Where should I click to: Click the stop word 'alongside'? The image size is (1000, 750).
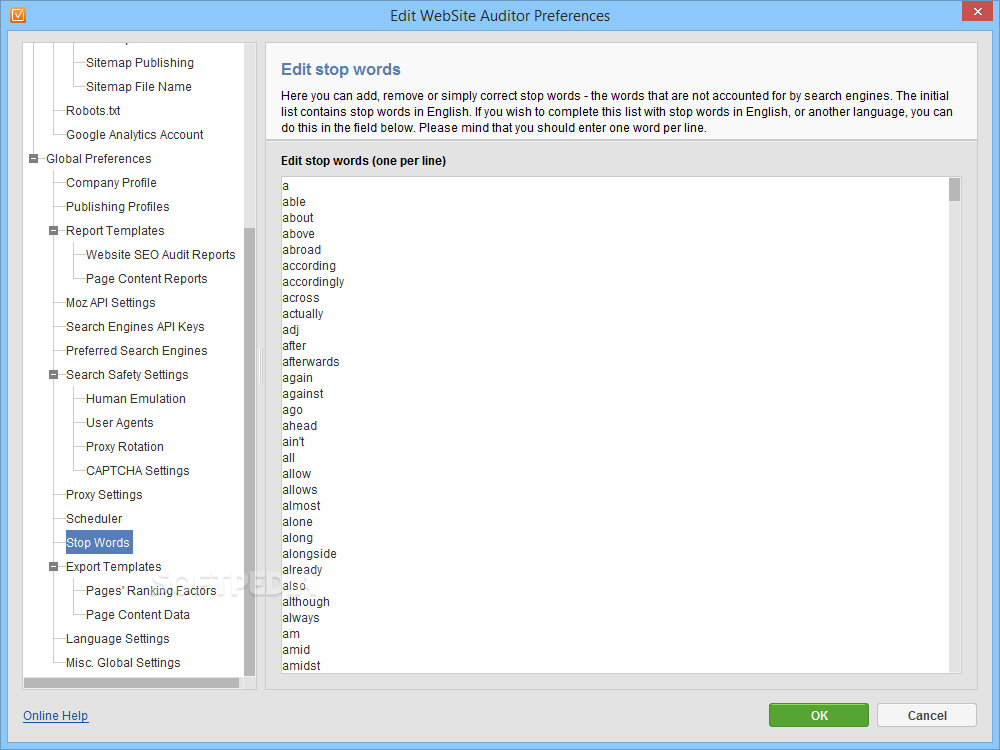click(x=309, y=554)
